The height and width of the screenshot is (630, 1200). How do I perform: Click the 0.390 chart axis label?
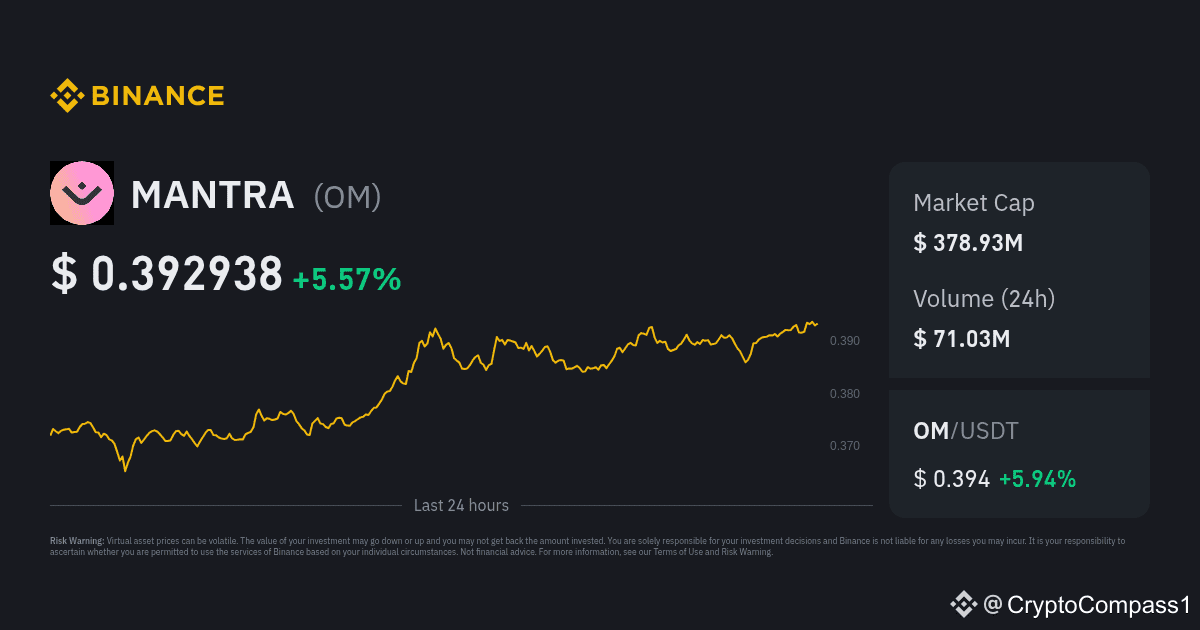[844, 341]
